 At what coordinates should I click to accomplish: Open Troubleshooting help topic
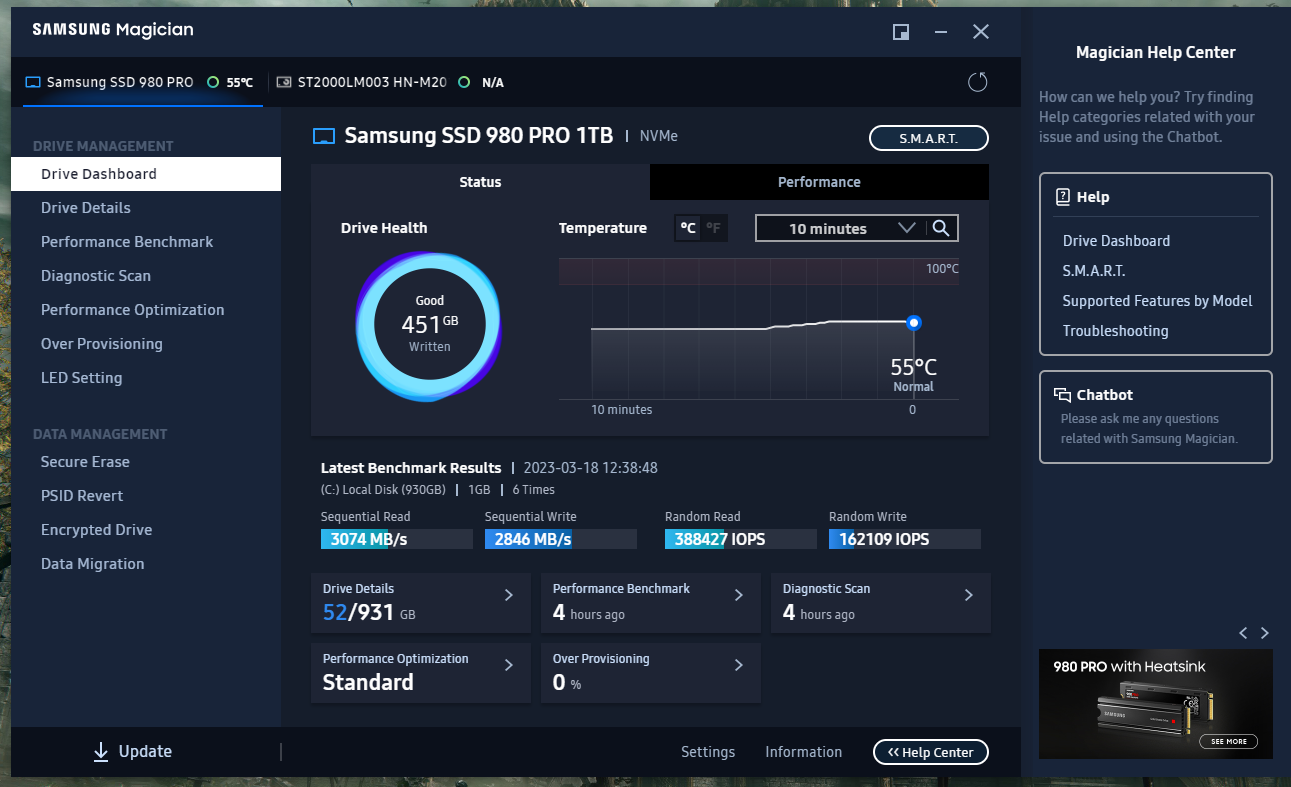click(x=1116, y=331)
